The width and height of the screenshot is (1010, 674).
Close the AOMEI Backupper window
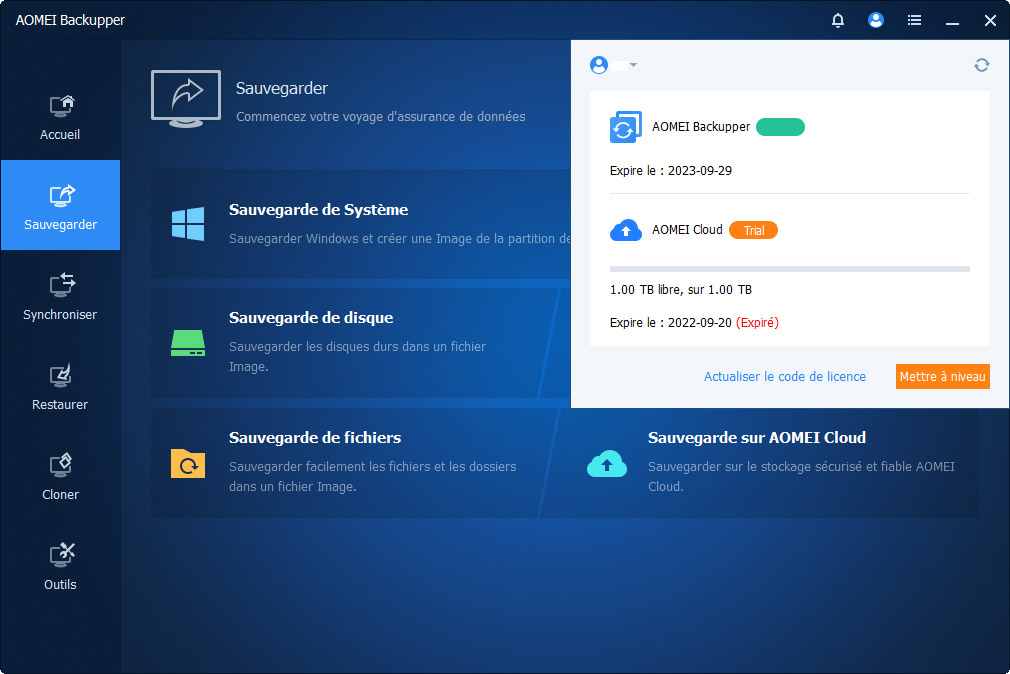coord(991,21)
